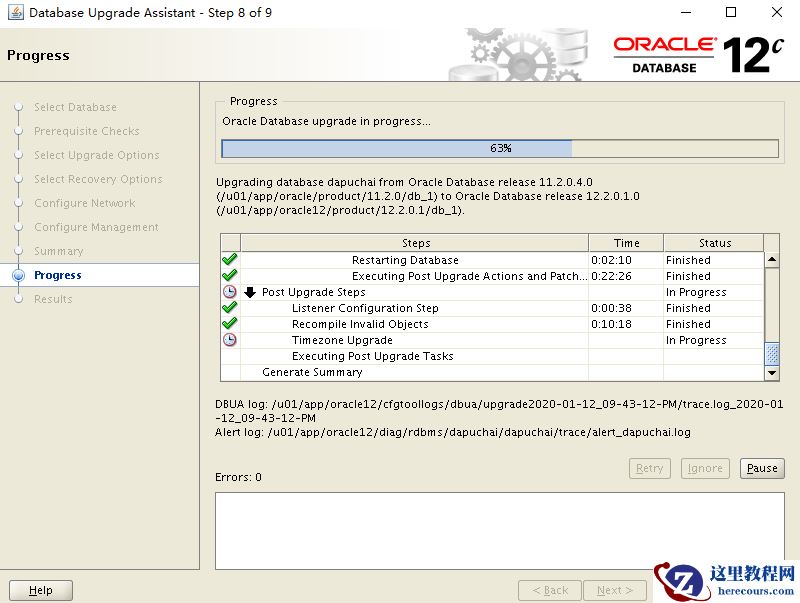Open Help
Viewport: 800px width, 603px height.
point(41,590)
